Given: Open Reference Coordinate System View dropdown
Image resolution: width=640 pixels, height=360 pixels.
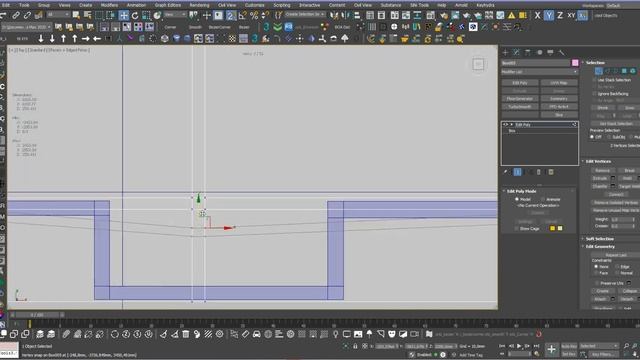Looking at the screenshot, I should pos(176,15).
